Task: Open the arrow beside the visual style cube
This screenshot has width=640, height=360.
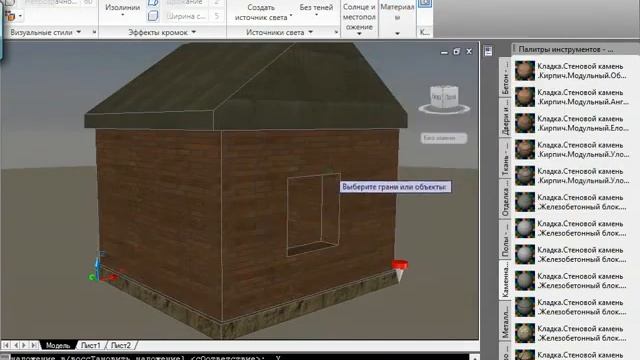Action: click(x=20, y=16)
